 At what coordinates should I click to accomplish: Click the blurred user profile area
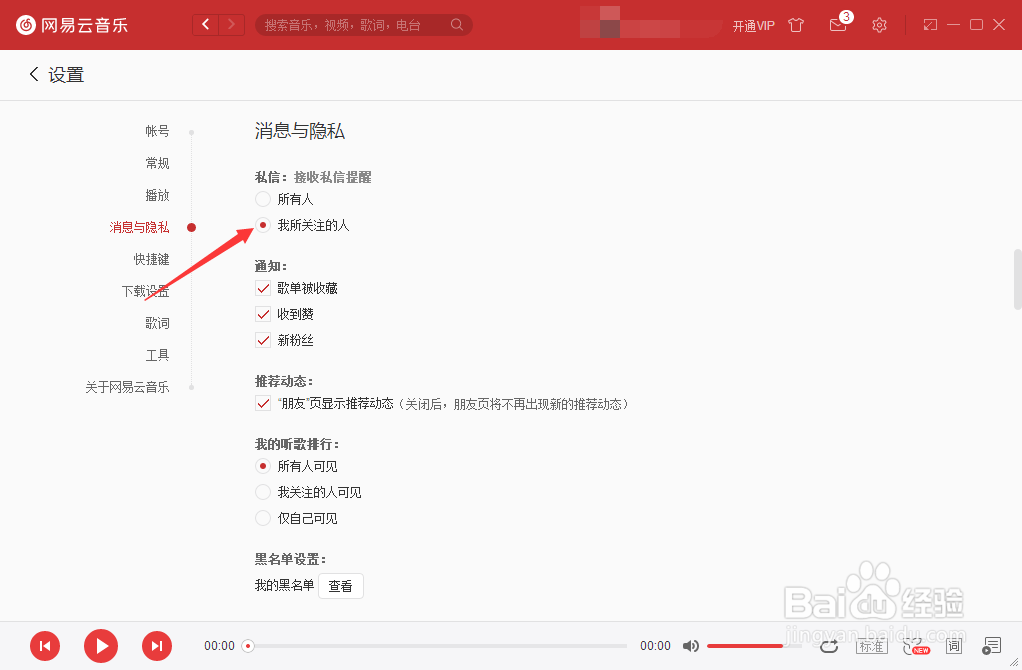650,23
